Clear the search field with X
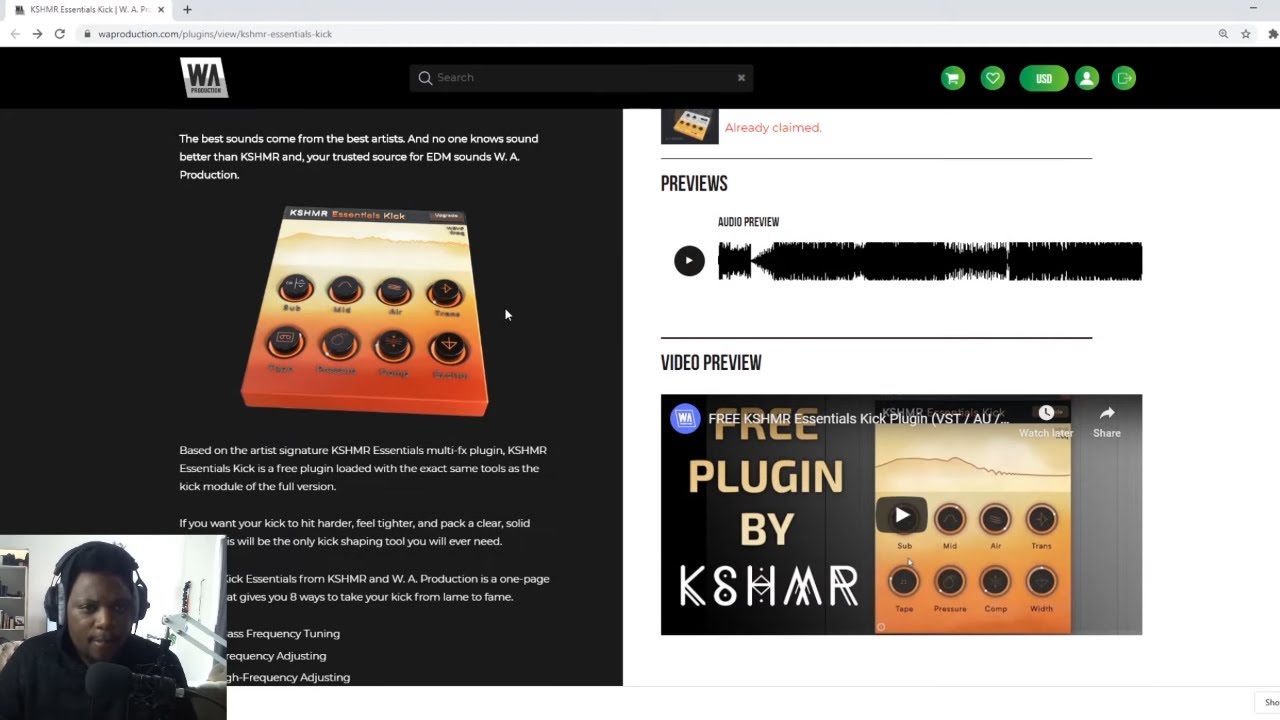This screenshot has height=720, width=1280. (x=741, y=77)
